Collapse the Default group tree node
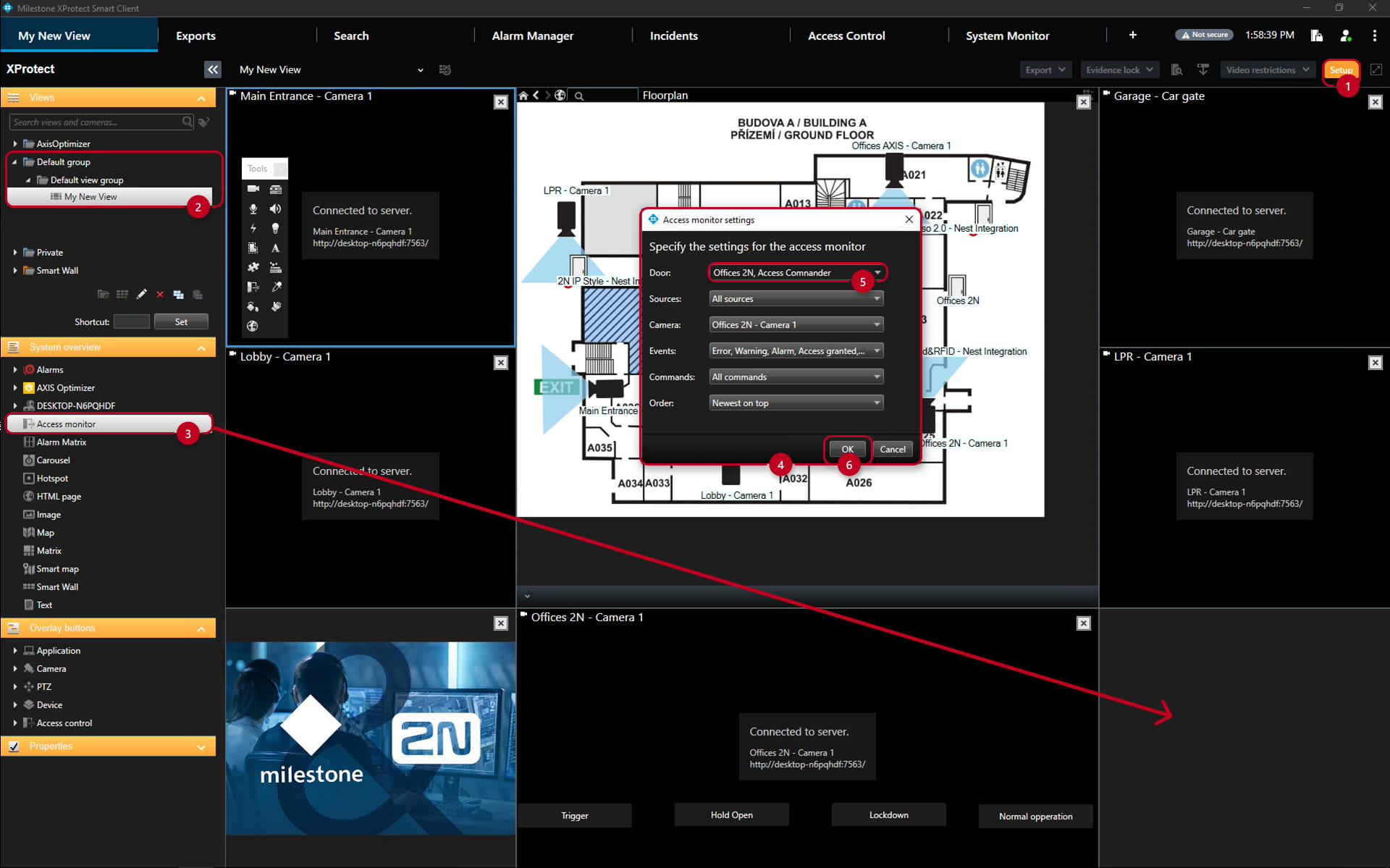The height and width of the screenshot is (868, 1390). click(15, 162)
